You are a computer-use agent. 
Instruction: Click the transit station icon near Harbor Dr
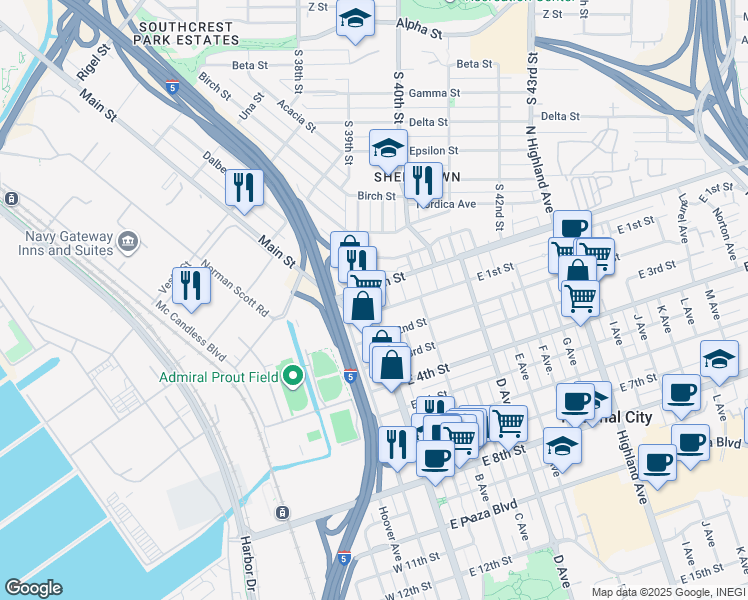(x=282, y=513)
